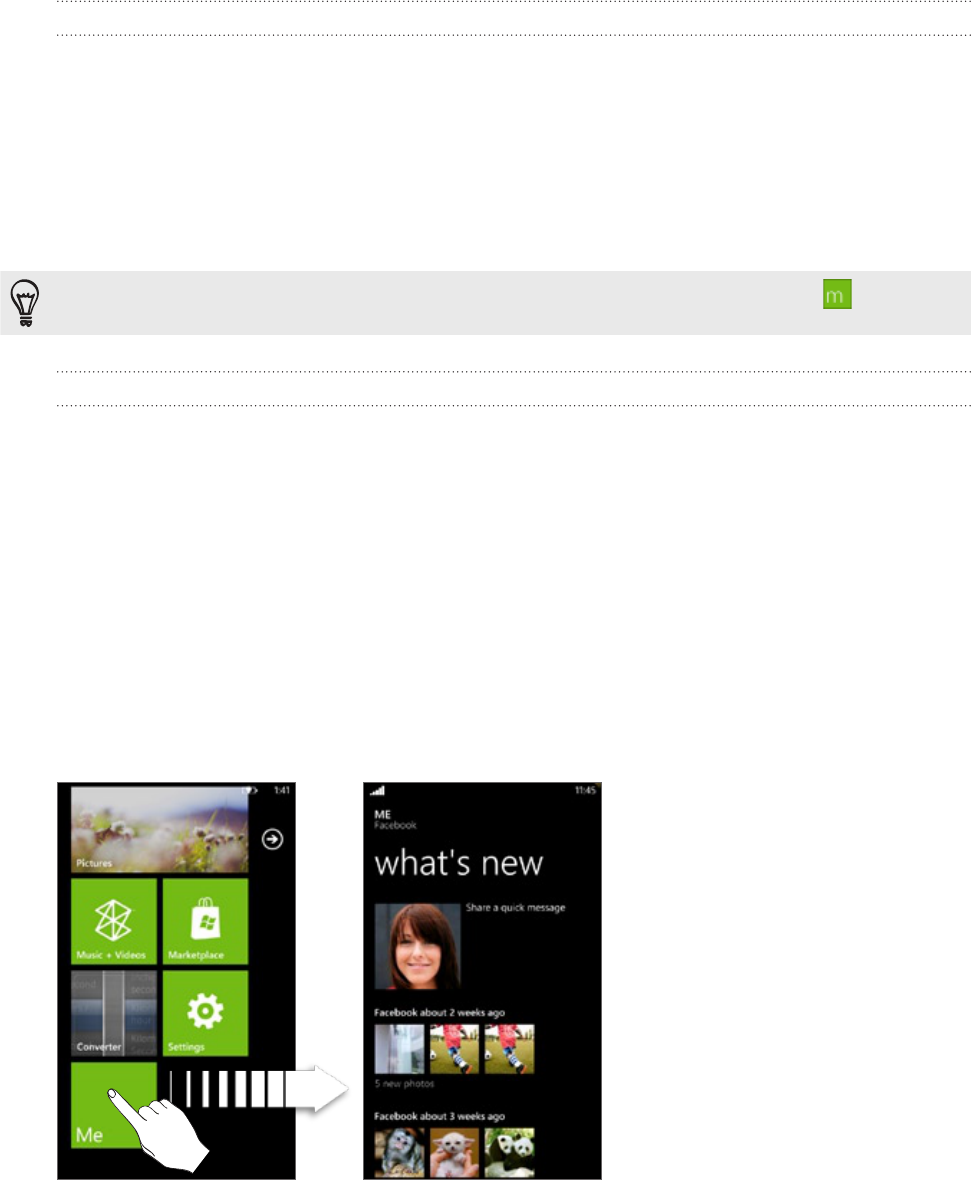The width and height of the screenshot is (971, 1180).
Task: Tap the green Me tile
Action: [x=114, y=1105]
